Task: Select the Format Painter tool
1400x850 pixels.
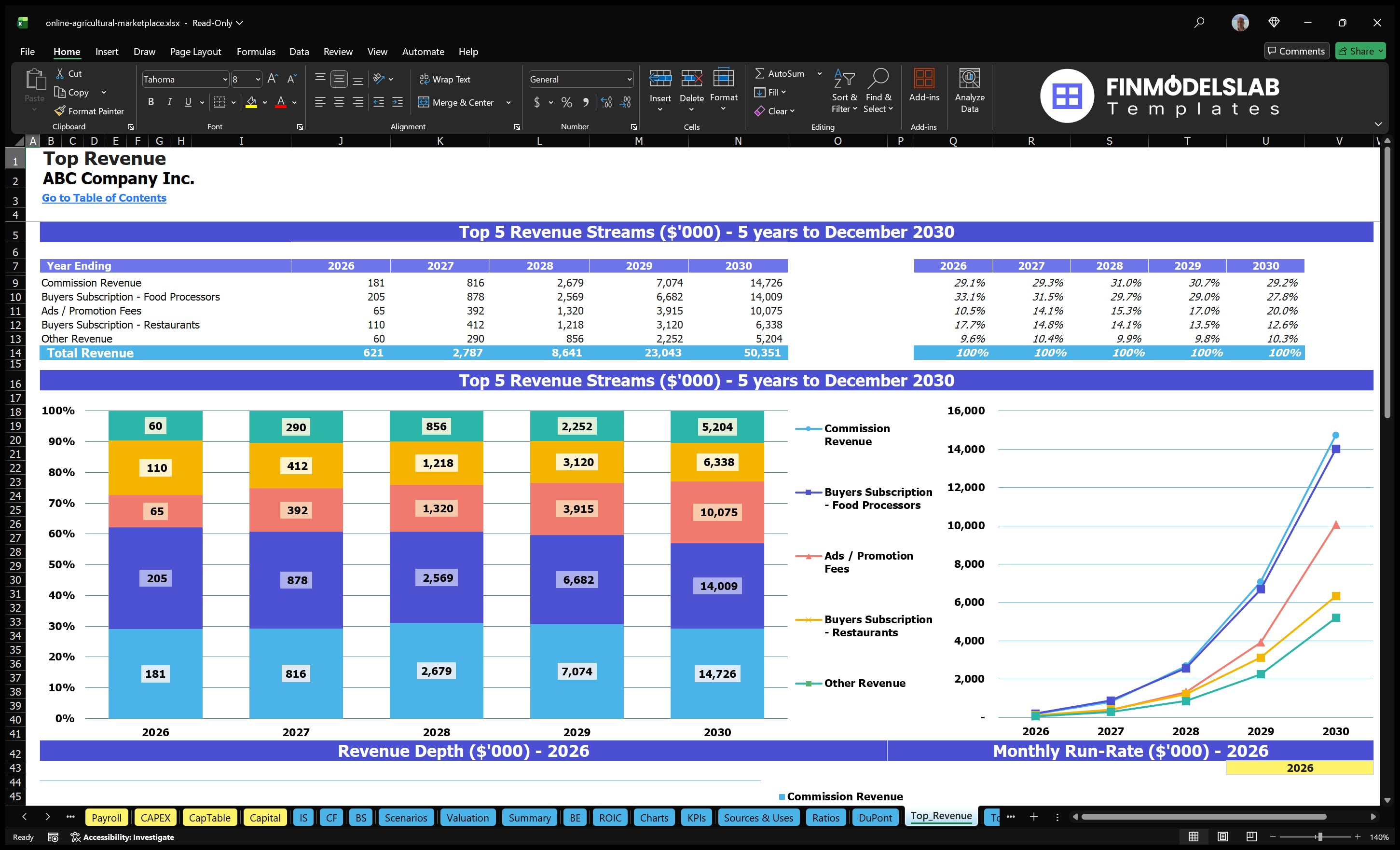Action: click(89, 111)
